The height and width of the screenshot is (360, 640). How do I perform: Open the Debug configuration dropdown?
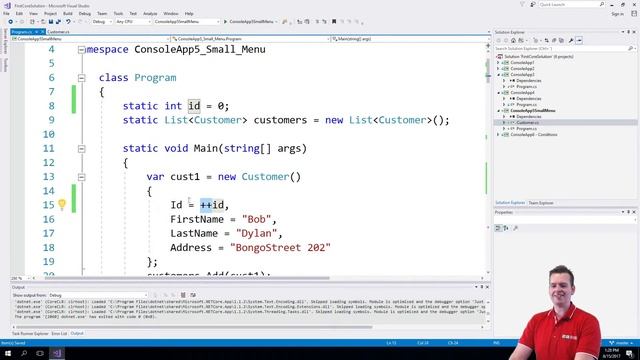pyautogui.click(x=102, y=22)
